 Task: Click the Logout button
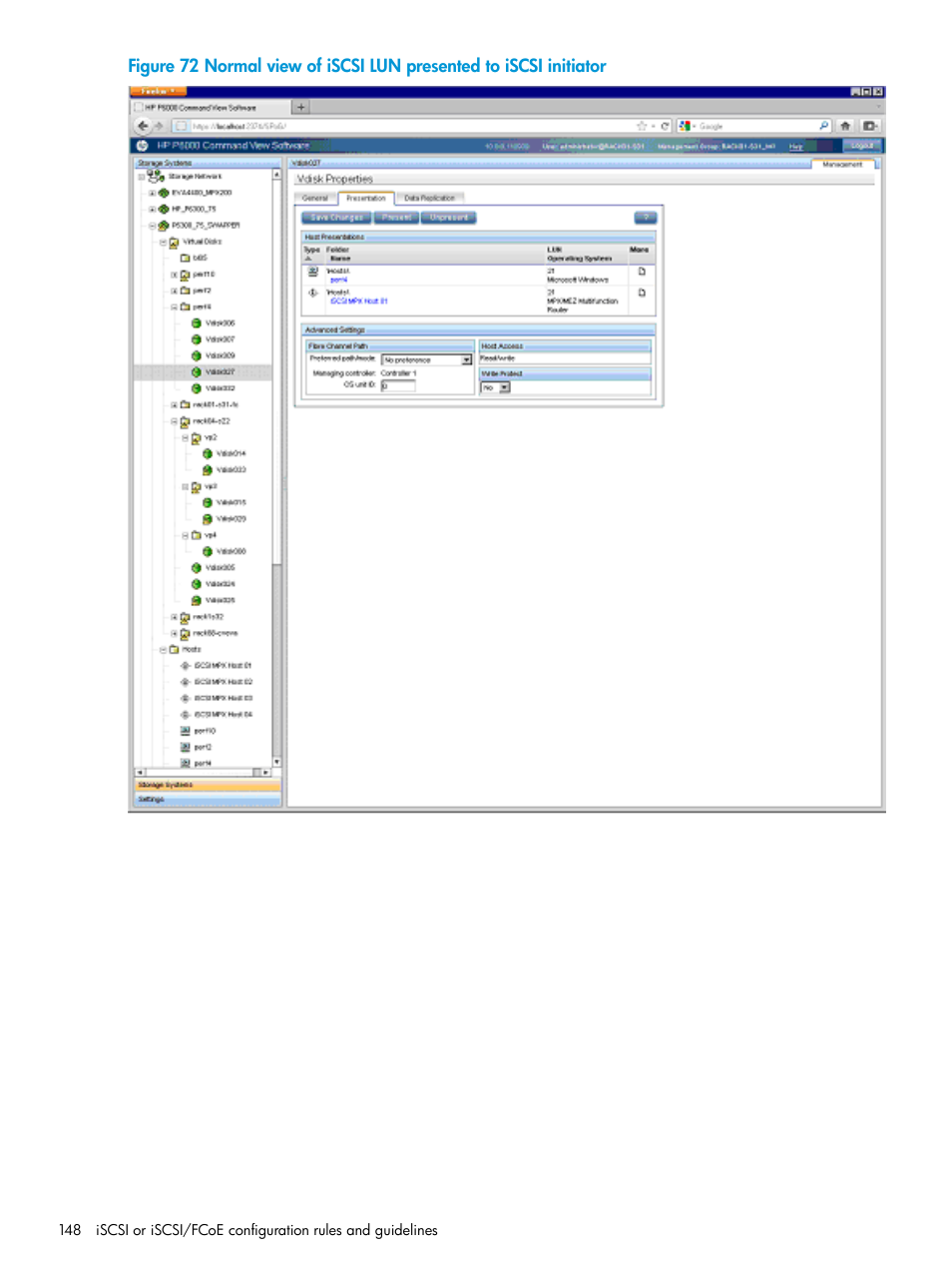coord(861,146)
